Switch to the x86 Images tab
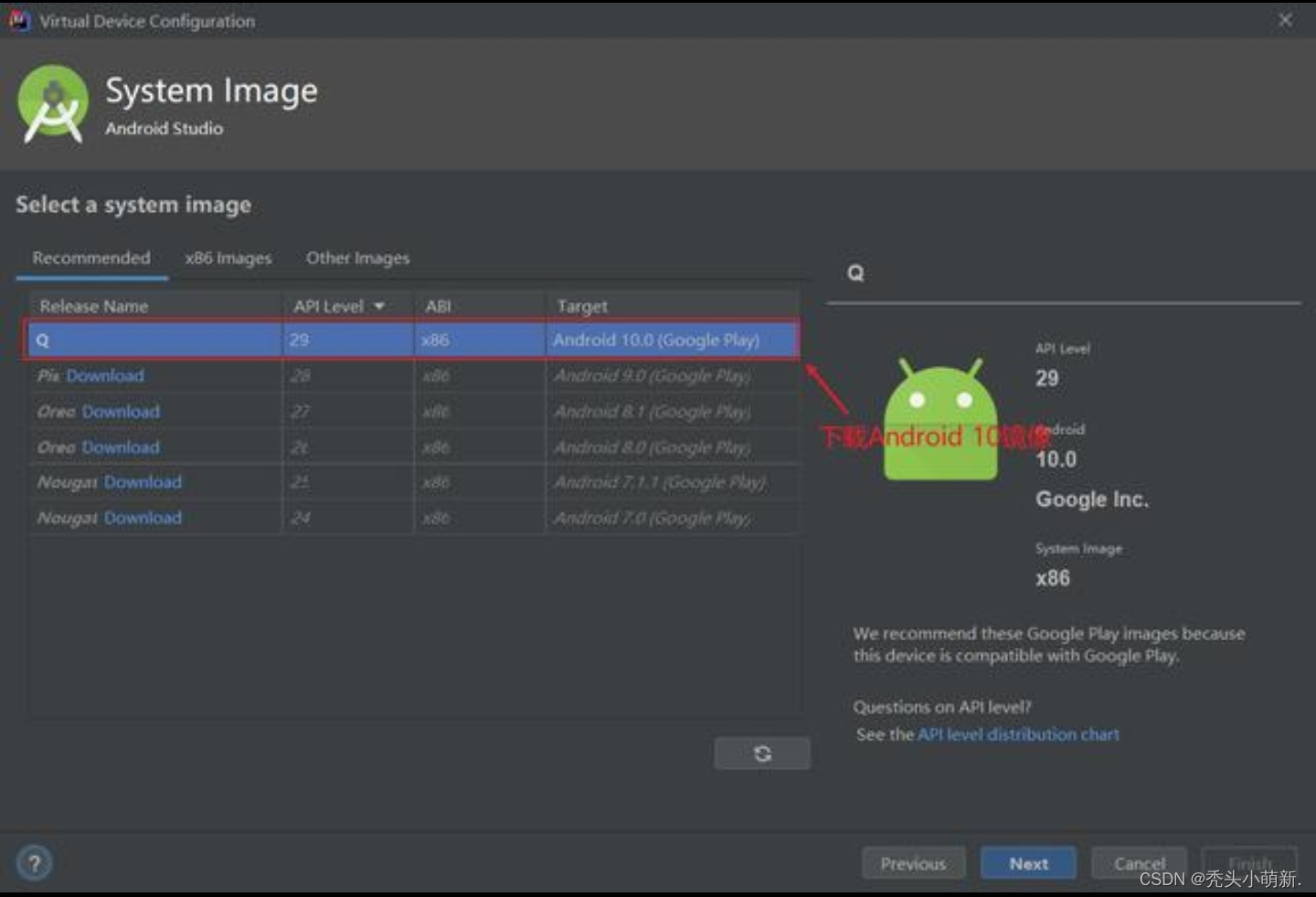 click(x=228, y=259)
